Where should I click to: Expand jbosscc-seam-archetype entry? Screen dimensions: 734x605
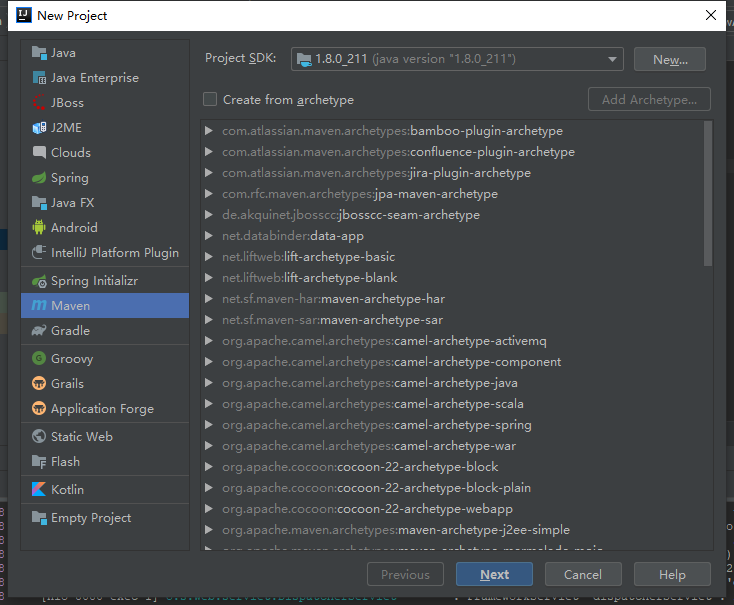pyautogui.click(x=209, y=215)
